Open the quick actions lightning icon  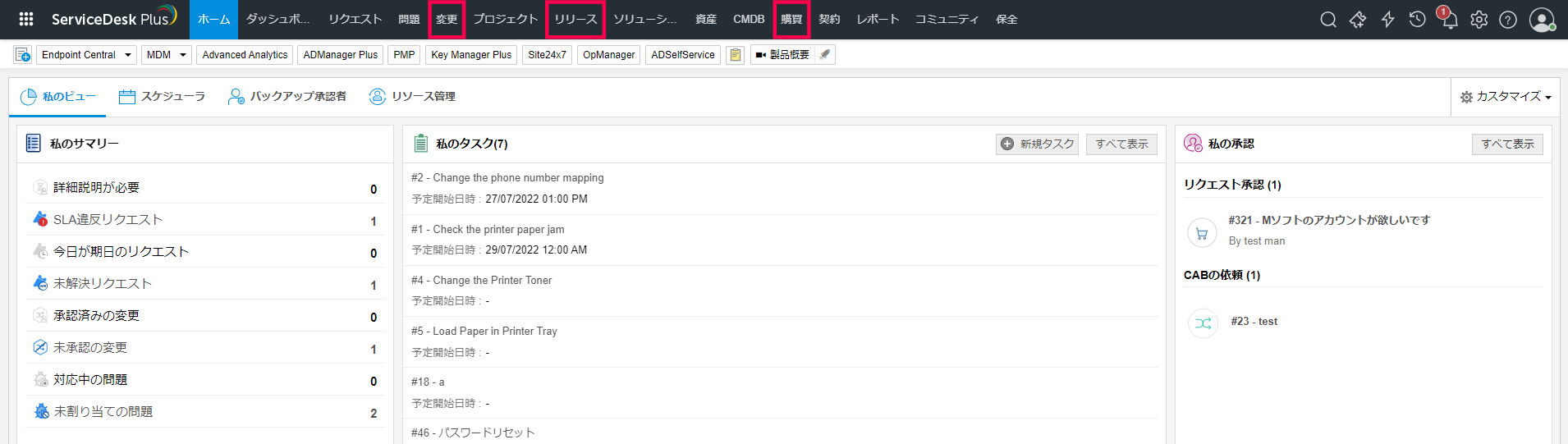coord(1387,20)
